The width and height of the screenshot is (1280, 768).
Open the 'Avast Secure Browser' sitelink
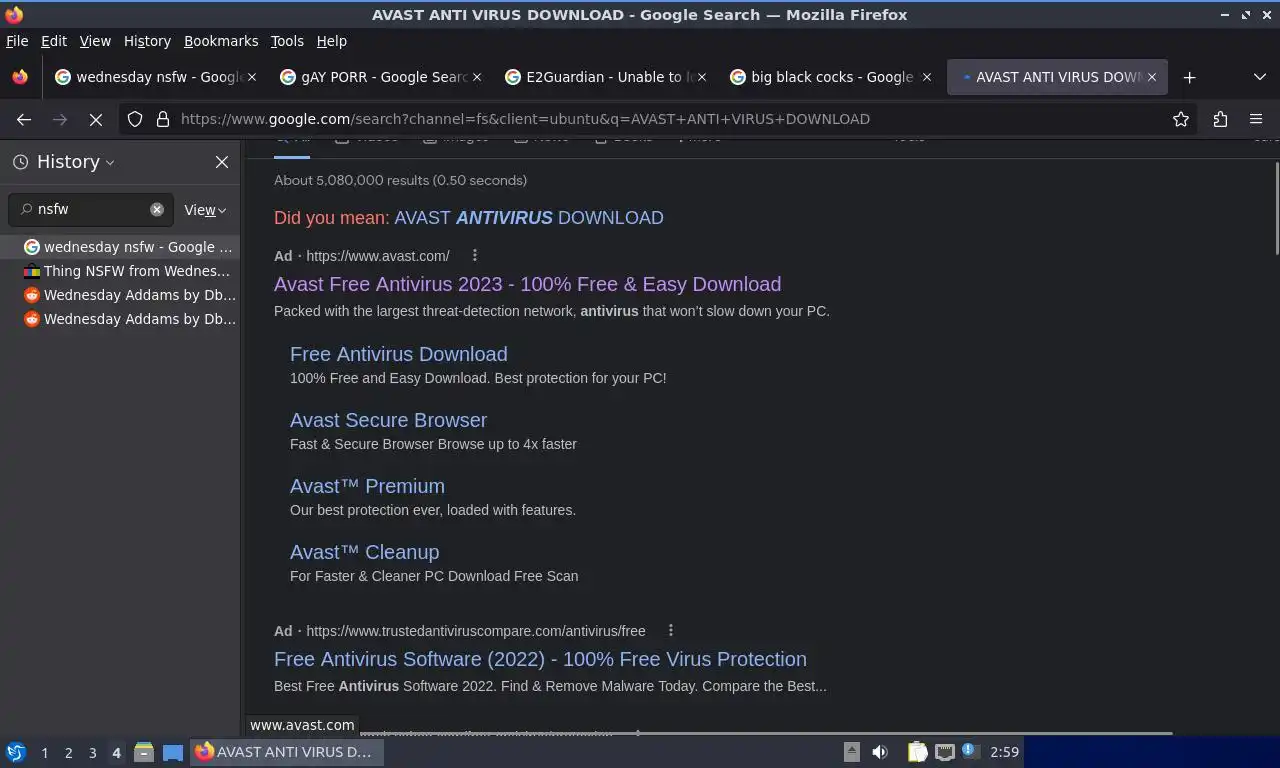click(388, 420)
